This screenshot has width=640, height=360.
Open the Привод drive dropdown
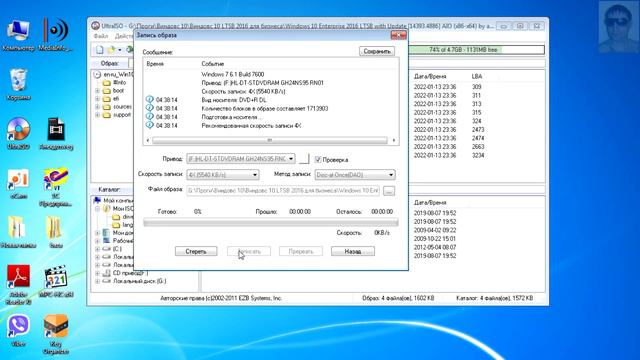point(291,158)
